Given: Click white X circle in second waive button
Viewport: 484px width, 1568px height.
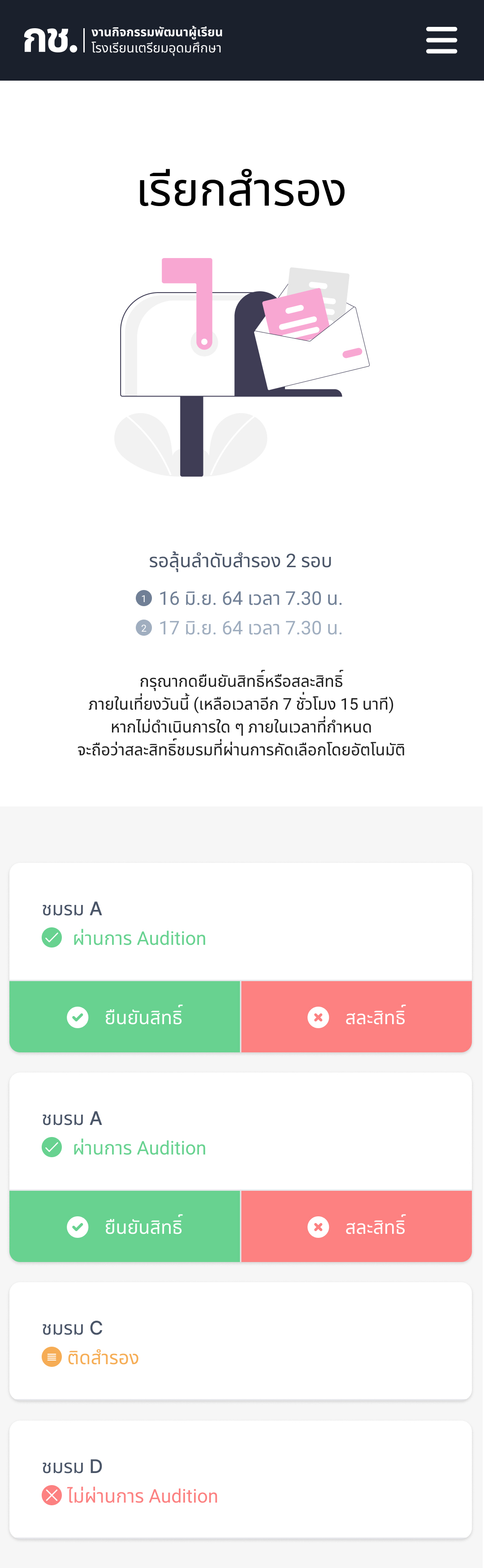Looking at the screenshot, I should point(318,1227).
